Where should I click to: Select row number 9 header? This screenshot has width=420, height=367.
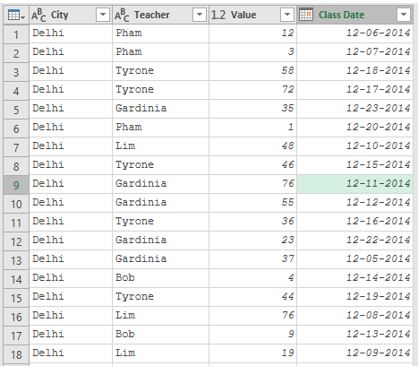pyautogui.click(x=16, y=185)
